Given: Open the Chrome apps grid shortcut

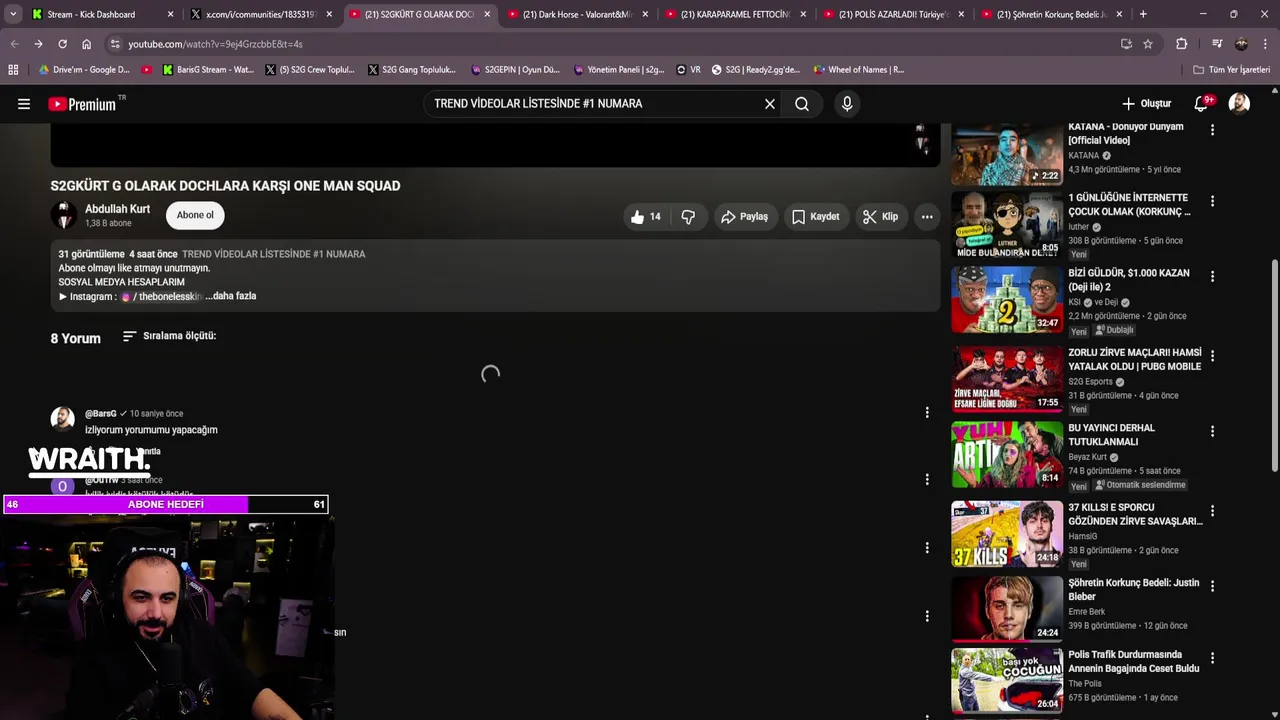Looking at the screenshot, I should (x=13, y=70).
